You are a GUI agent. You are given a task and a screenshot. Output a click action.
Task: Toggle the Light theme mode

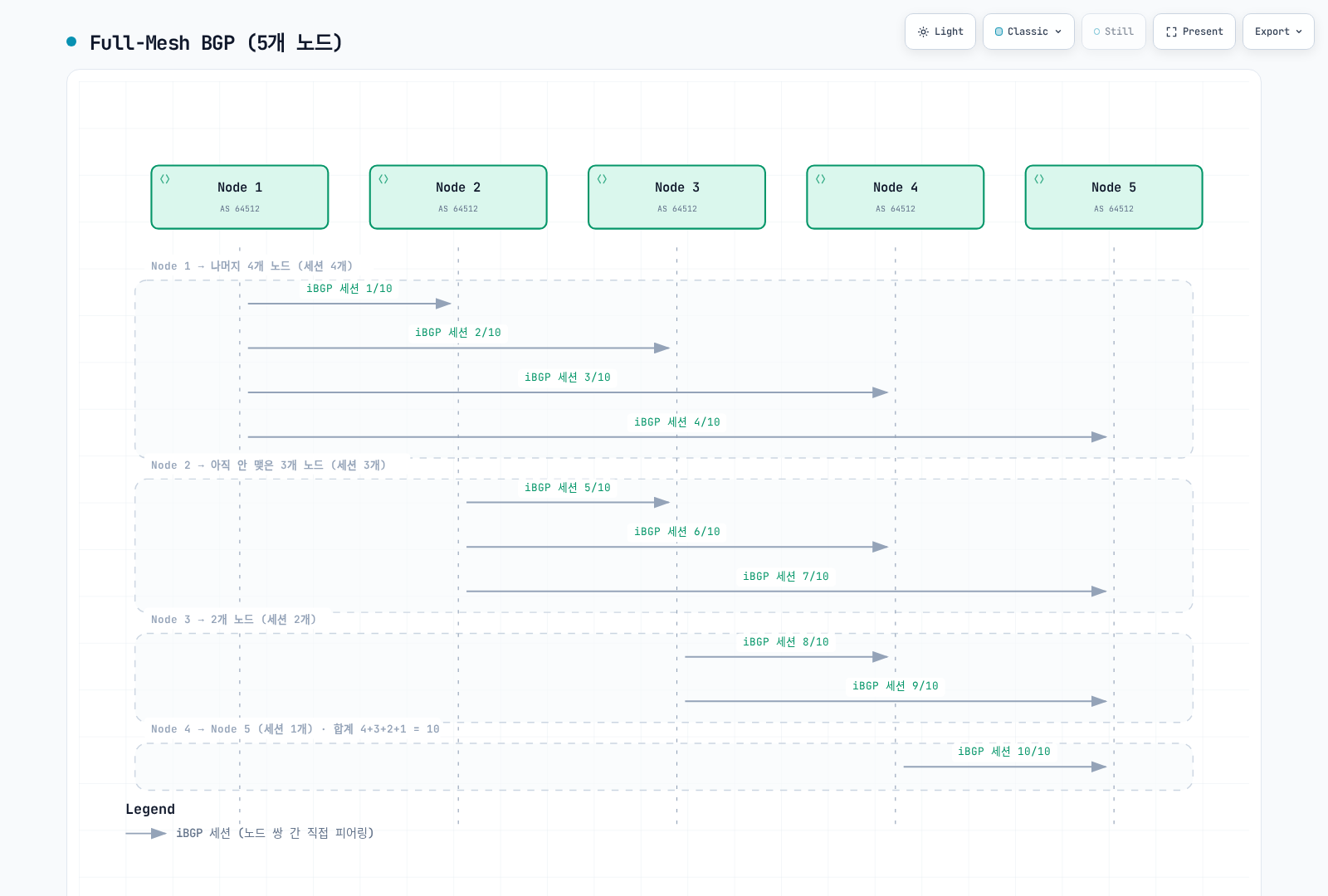point(940,32)
